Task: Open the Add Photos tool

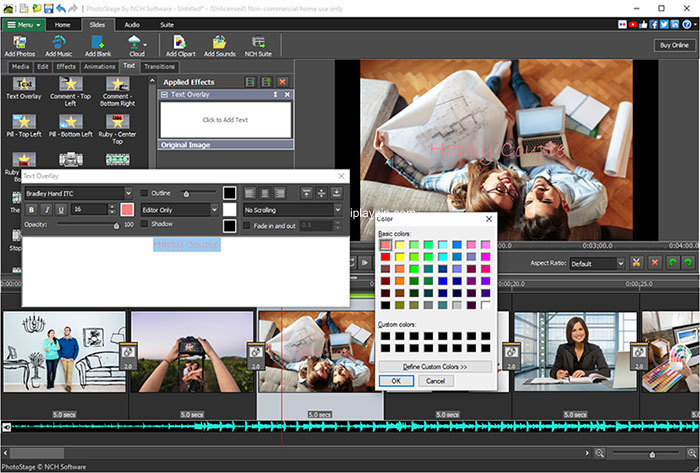Action: tap(20, 46)
